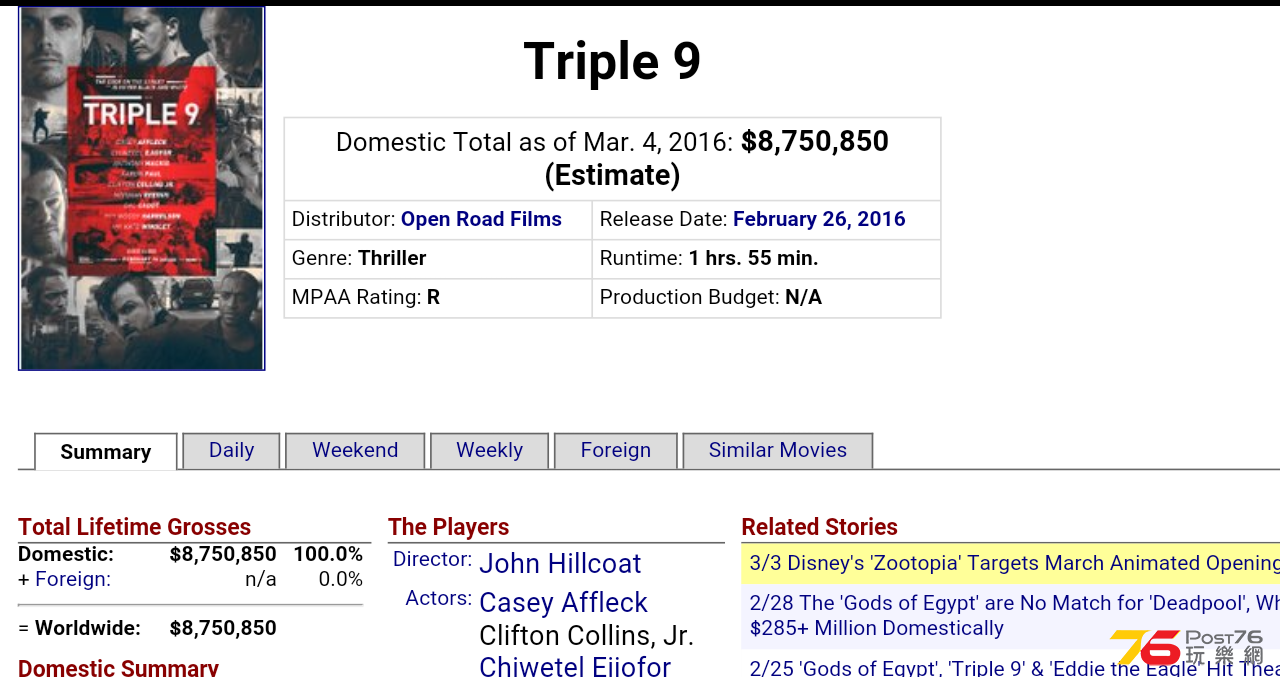1280x678 pixels.
Task: Click the Post76 logo watermark
Action: [1188, 647]
